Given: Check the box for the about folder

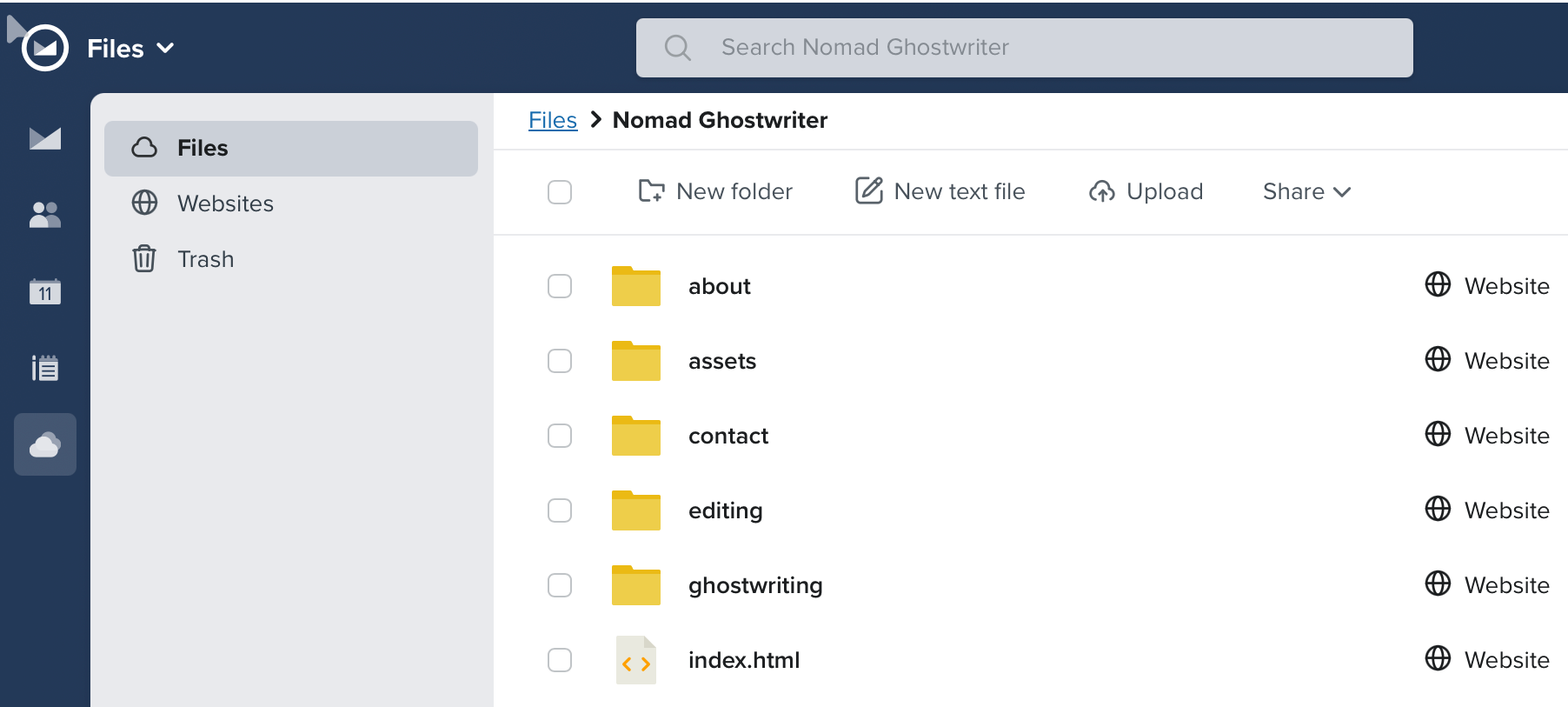Looking at the screenshot, I should click(560, 286).
